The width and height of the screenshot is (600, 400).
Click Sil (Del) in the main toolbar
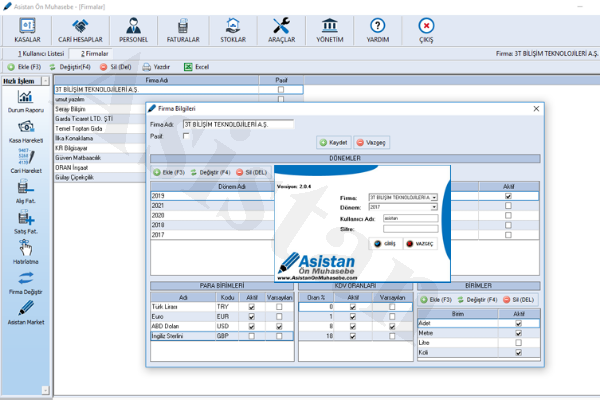tap(116, 67)
